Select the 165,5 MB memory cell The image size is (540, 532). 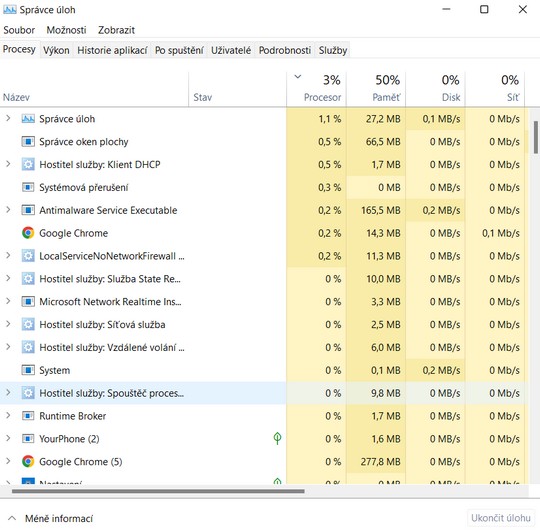376,210
